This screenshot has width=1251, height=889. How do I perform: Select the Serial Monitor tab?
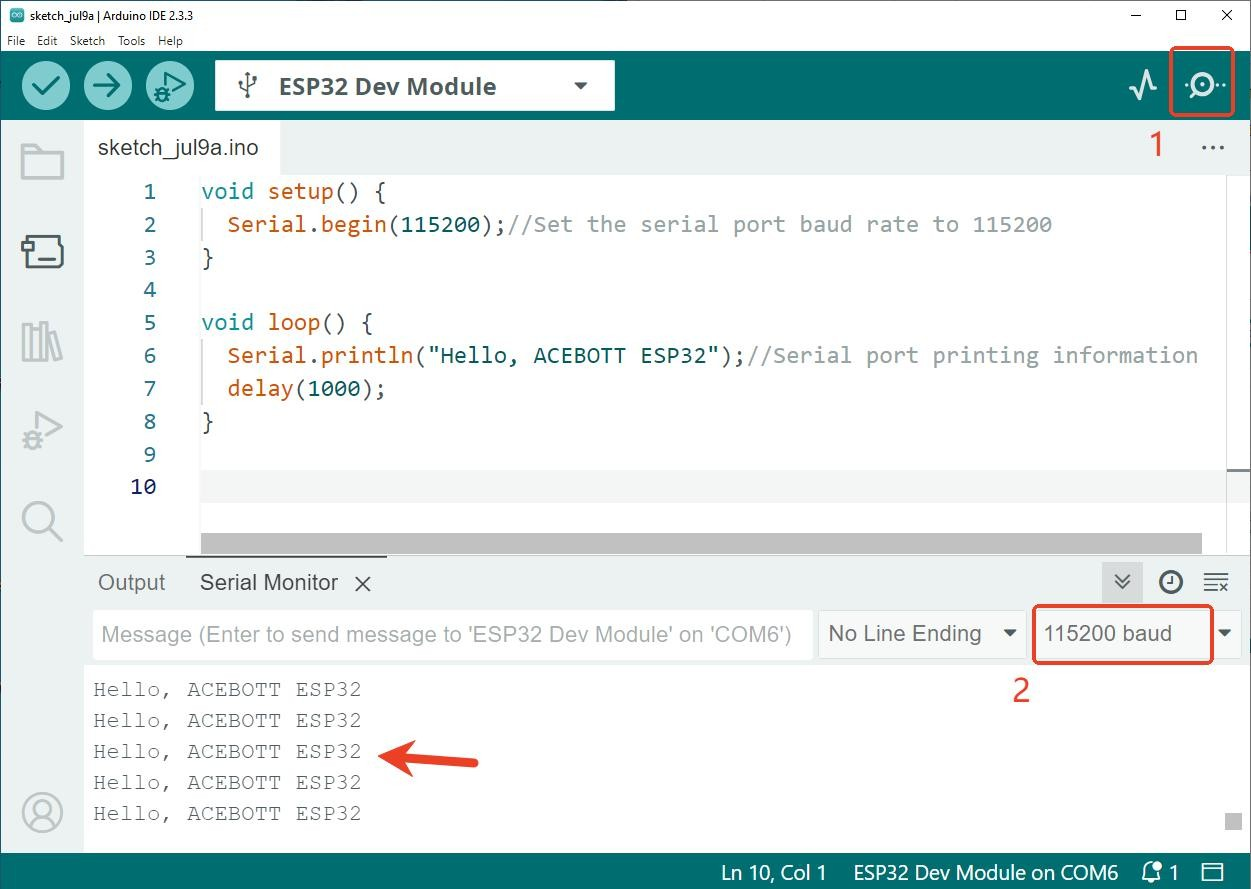269,583
